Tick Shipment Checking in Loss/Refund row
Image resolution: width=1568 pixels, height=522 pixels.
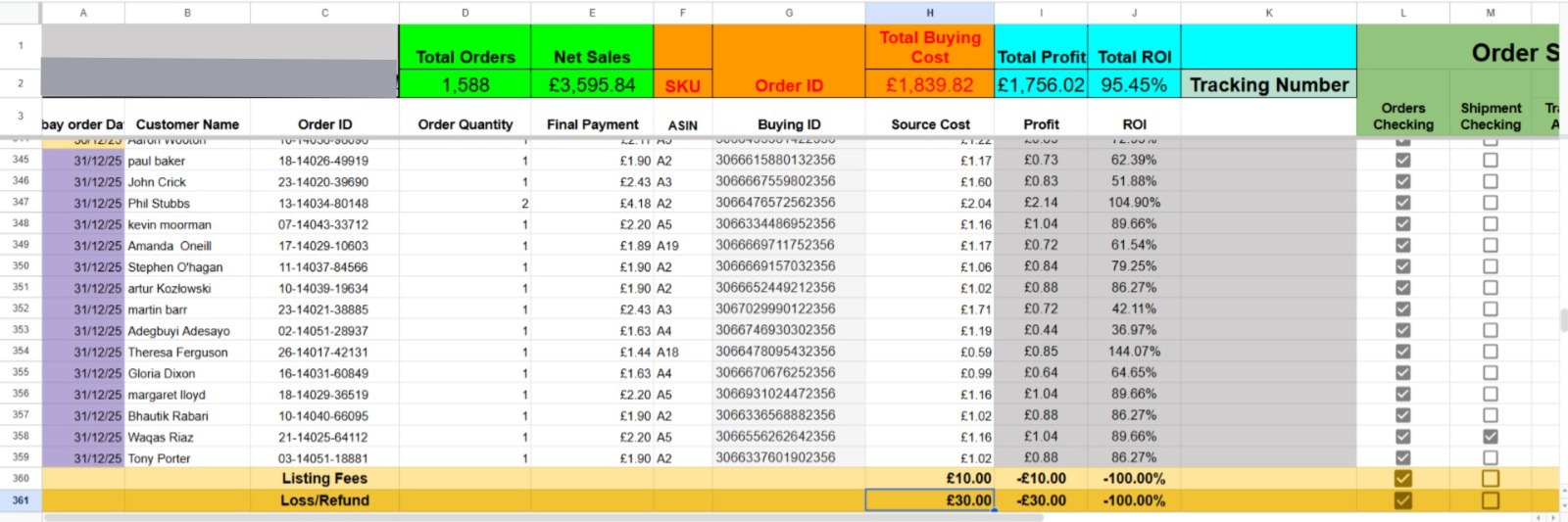pyautogui.click(x=1490, y=500)
